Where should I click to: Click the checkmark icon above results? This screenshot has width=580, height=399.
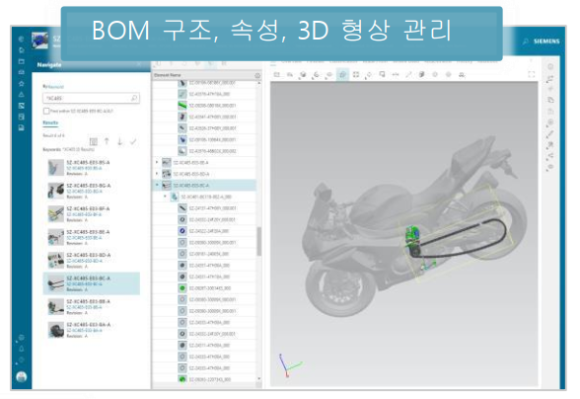tap(133, 142)
